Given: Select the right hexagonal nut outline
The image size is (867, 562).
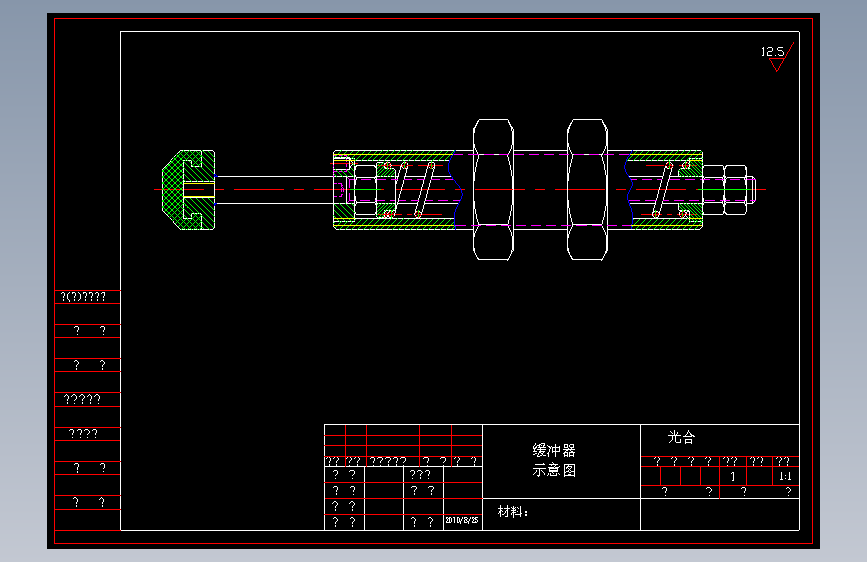Looking at the screenshot, I should [587, 190].
